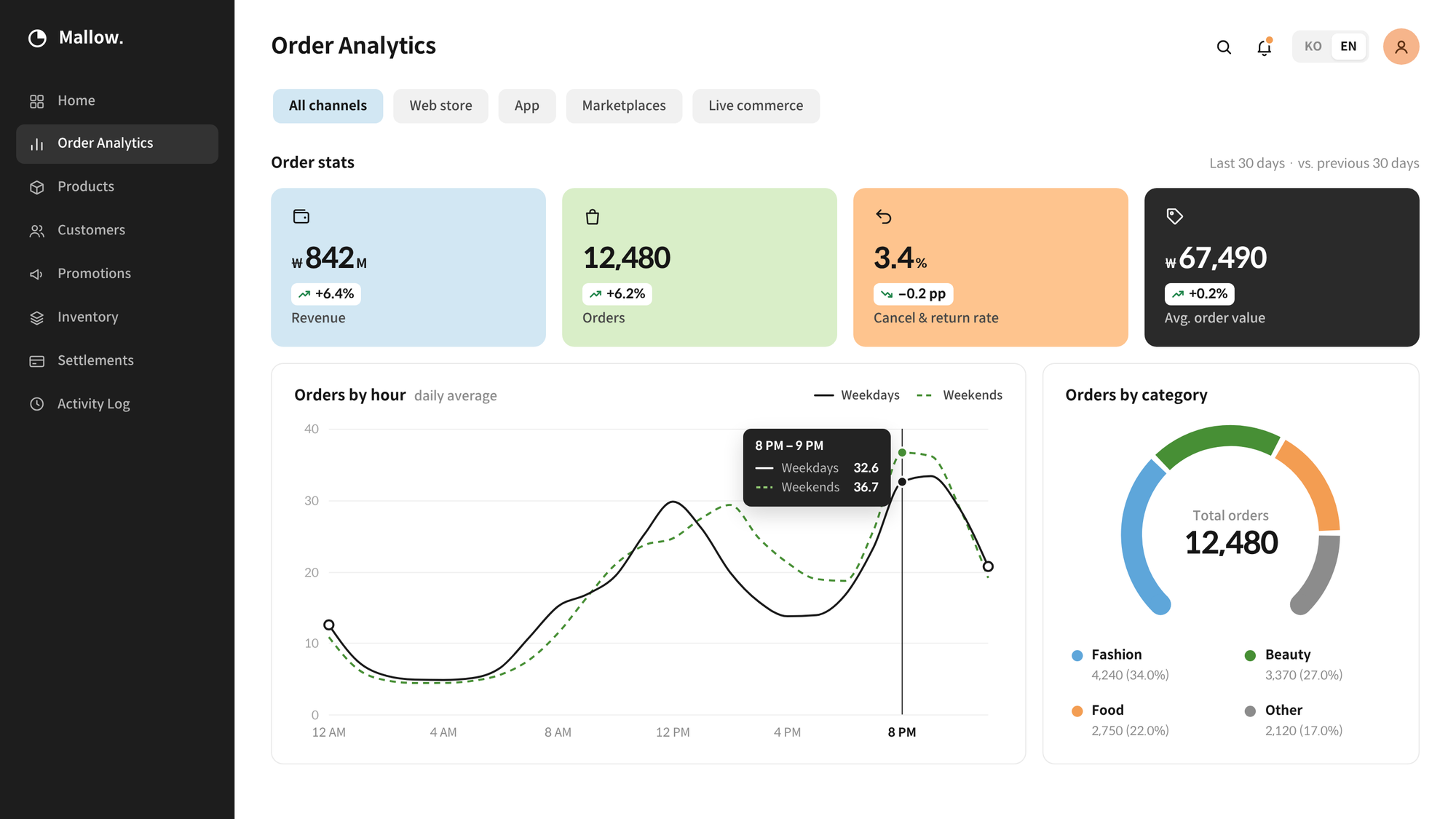Select the Web store tab
1456x819 pixels.
click(440, 106)
